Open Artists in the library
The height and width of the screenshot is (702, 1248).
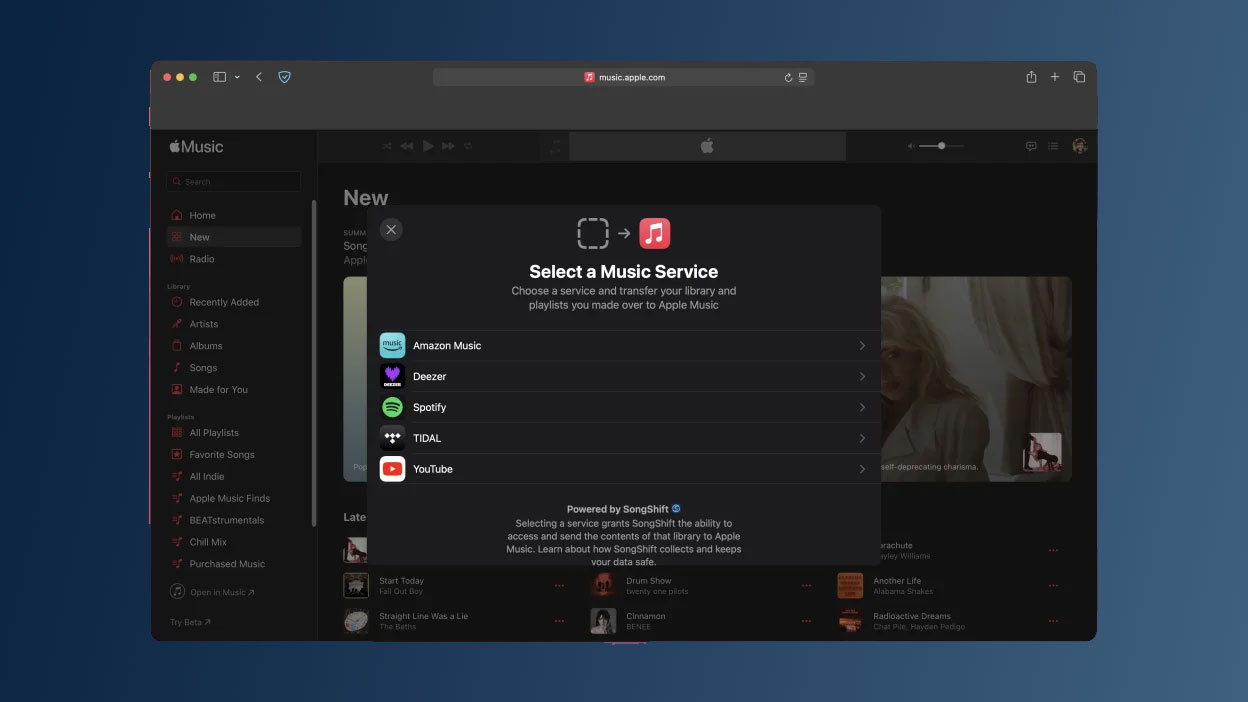[x=233, y=324]
